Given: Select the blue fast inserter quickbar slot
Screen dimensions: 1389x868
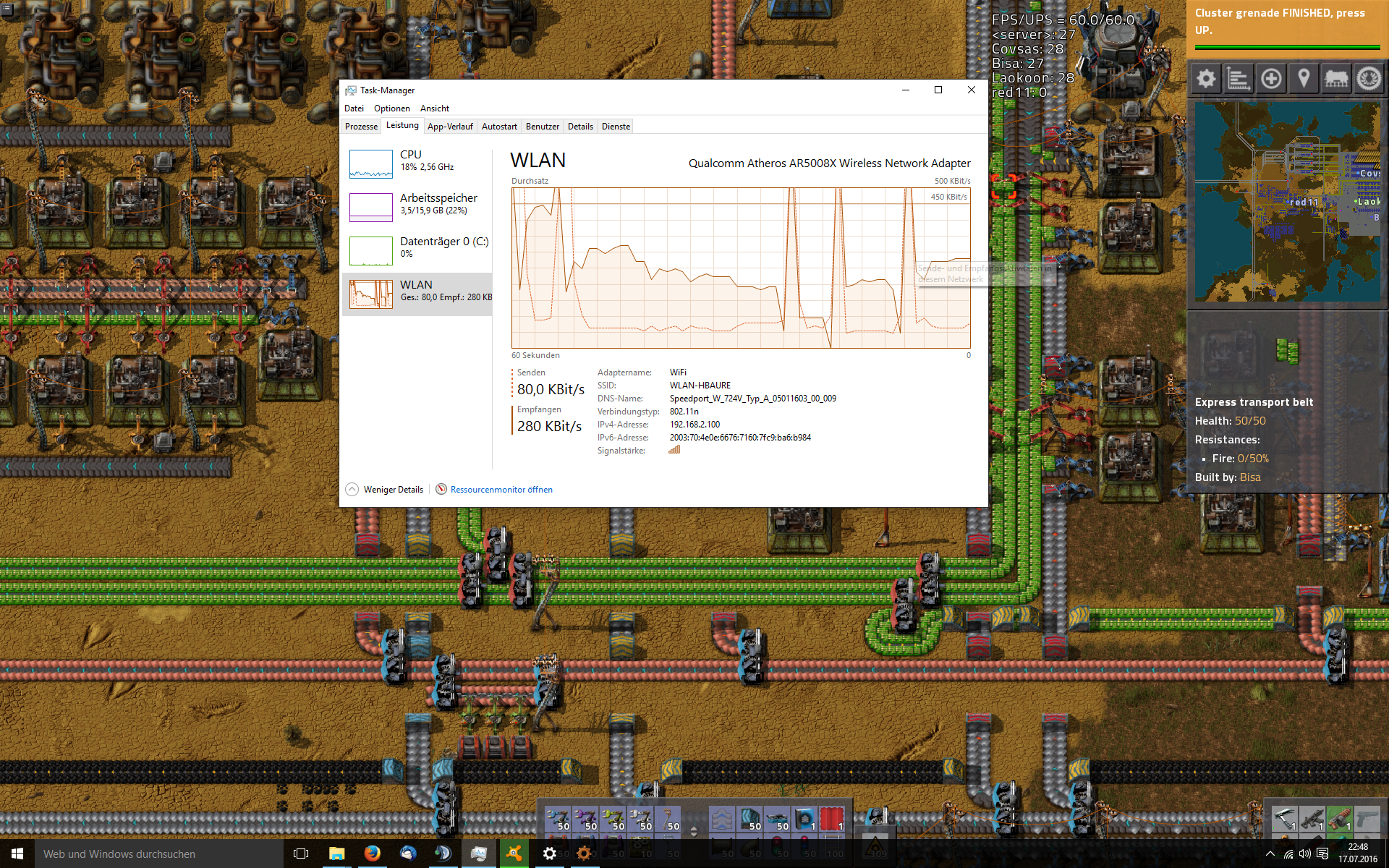Looking at the screenshot, I should (x=557, y=820).
